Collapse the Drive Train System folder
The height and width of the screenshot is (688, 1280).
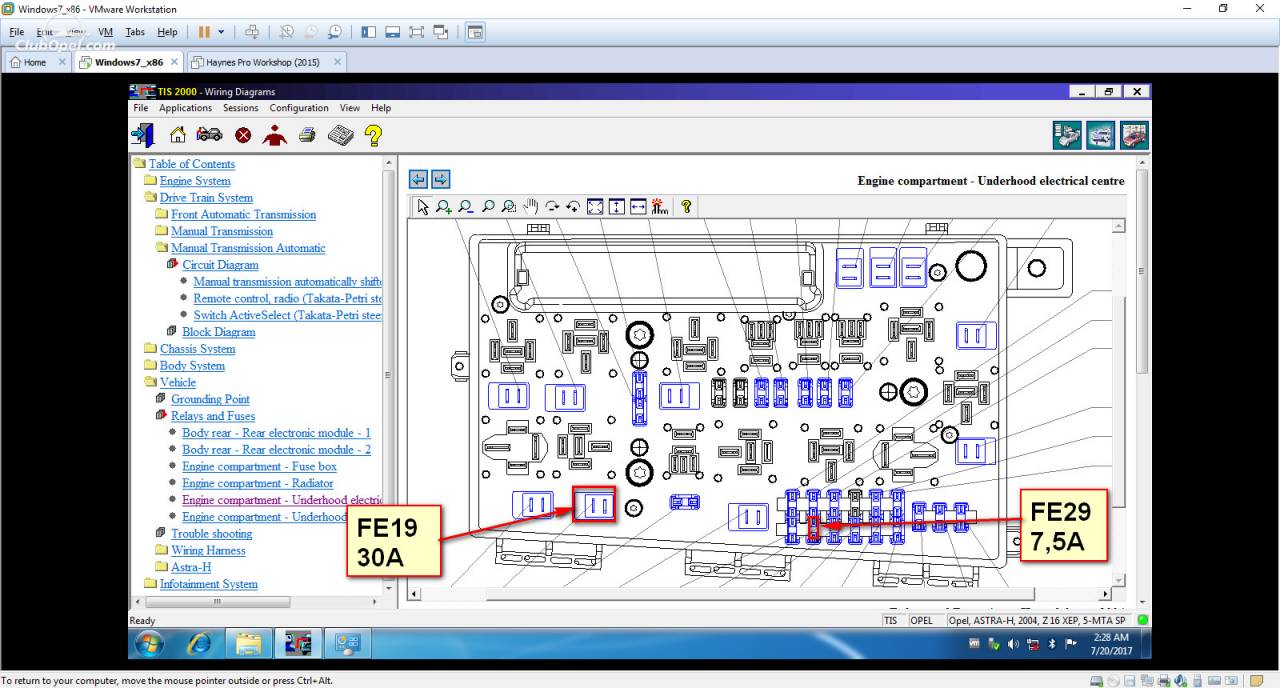[151, 198]
